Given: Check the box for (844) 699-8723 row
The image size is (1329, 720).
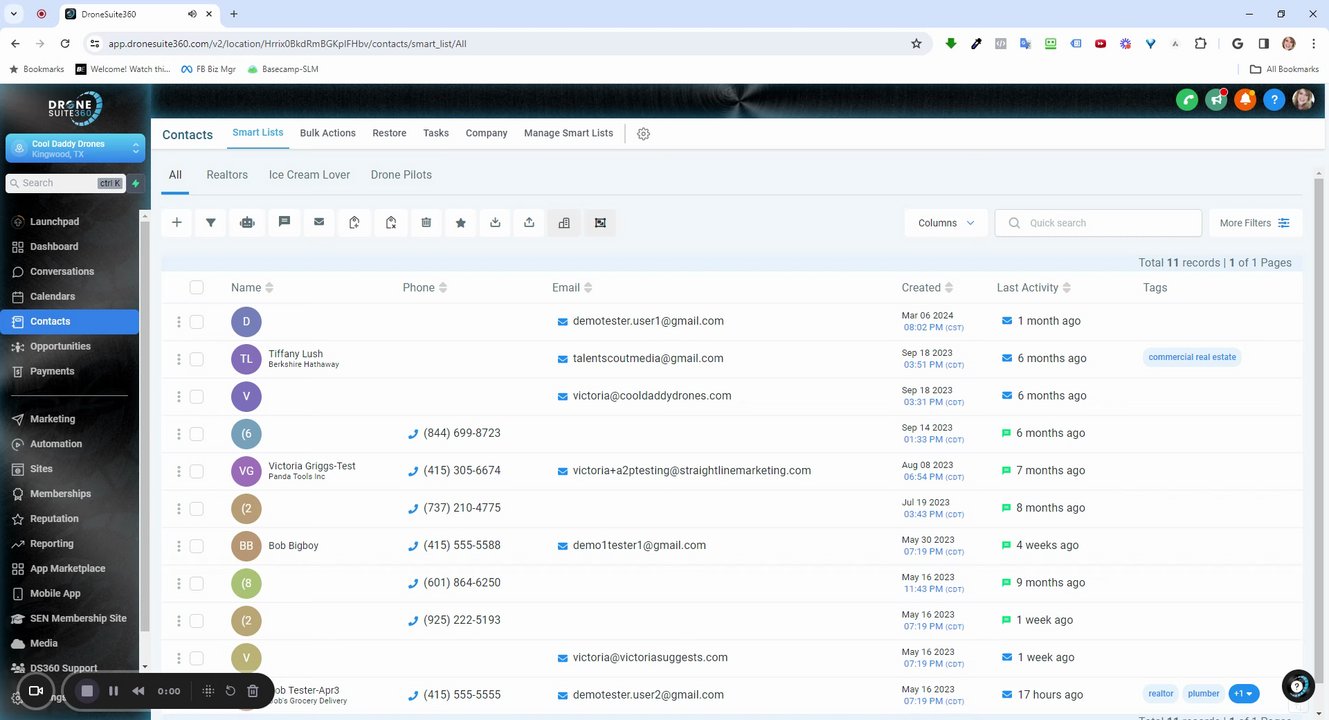Looking at the screenshot, I should [196, 434].
